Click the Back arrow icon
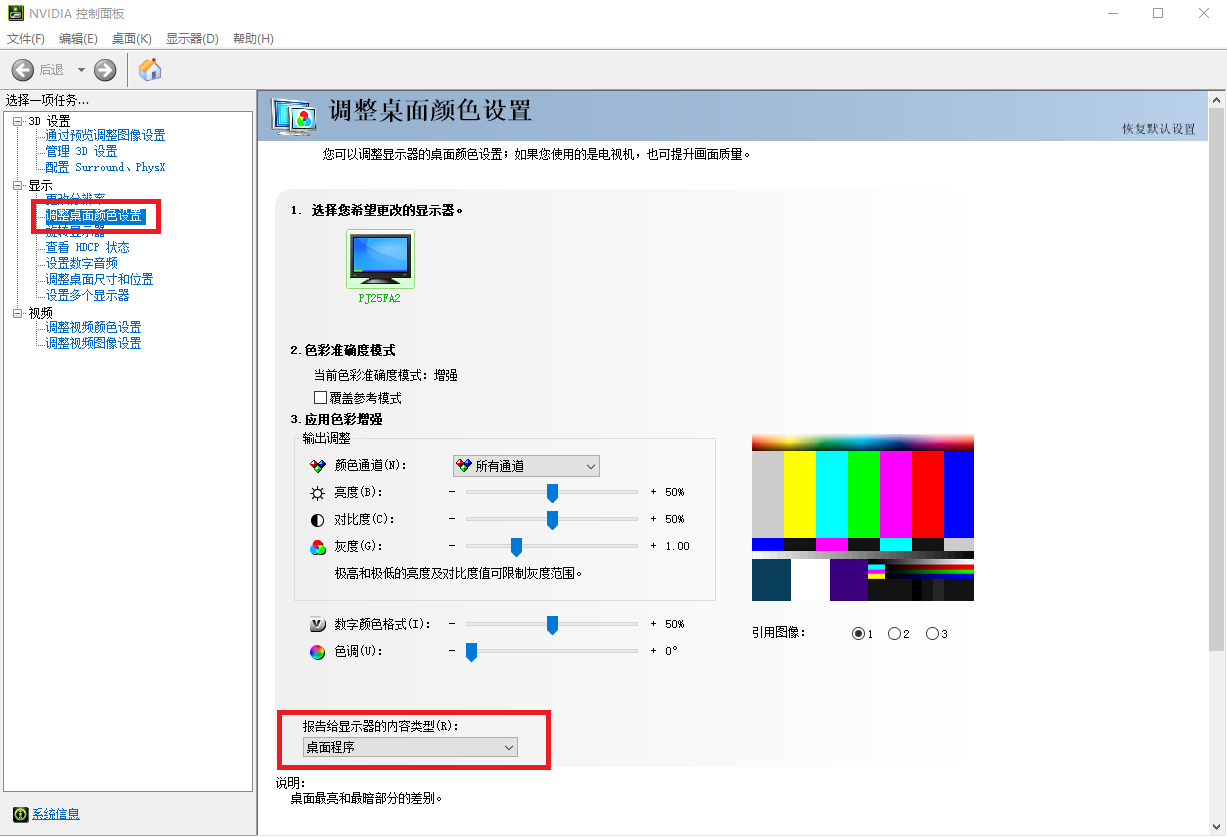1227x837 pixels. 22,70
